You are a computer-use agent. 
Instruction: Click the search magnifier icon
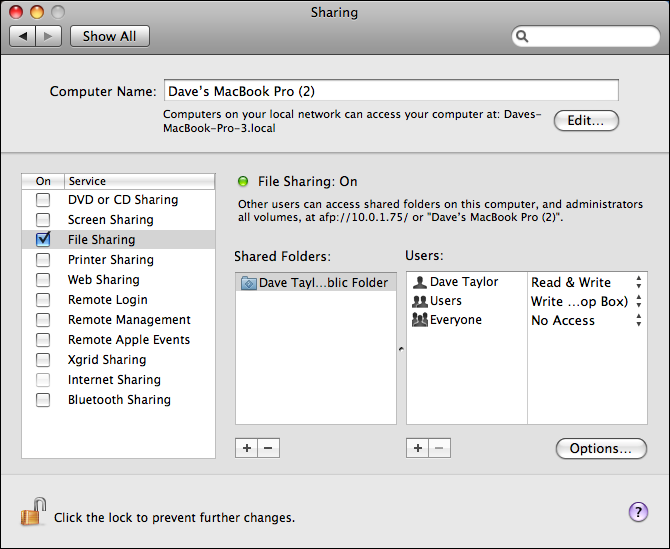pyautogui.click(x=522, y=36)
